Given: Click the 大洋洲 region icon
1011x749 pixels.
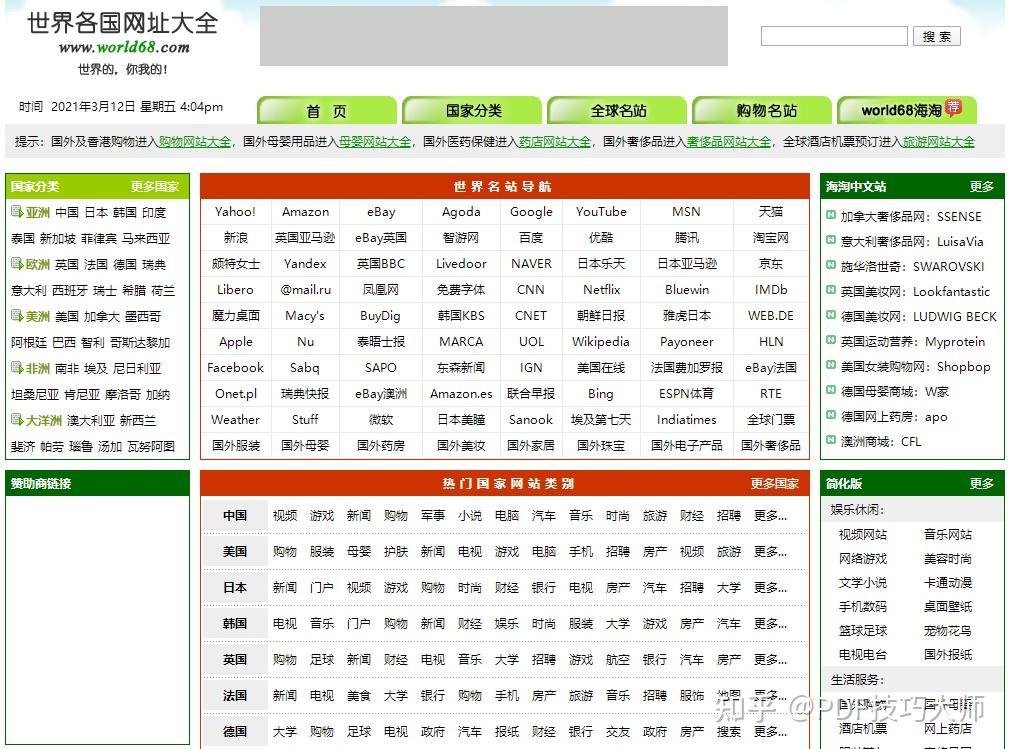Looking at the screenshot, I should pos(17,420).
